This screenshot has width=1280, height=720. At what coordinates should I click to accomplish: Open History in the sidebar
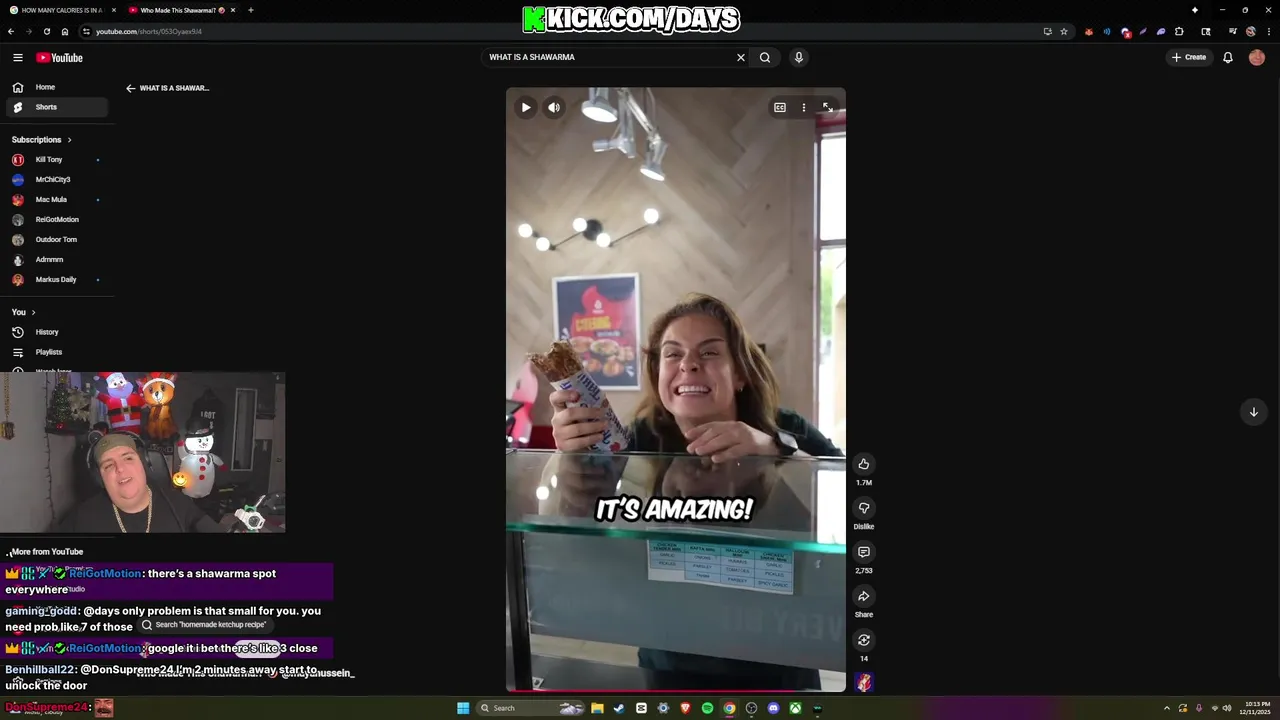[x=57, y=332]
